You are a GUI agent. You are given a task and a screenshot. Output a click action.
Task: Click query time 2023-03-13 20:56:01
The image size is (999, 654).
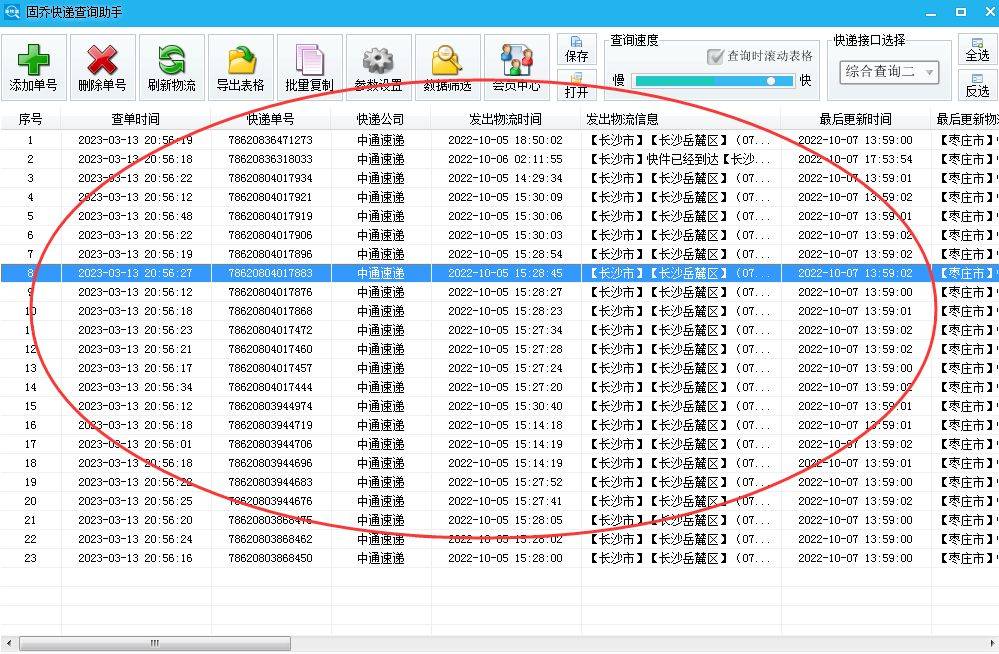click(x=135, y=444)
